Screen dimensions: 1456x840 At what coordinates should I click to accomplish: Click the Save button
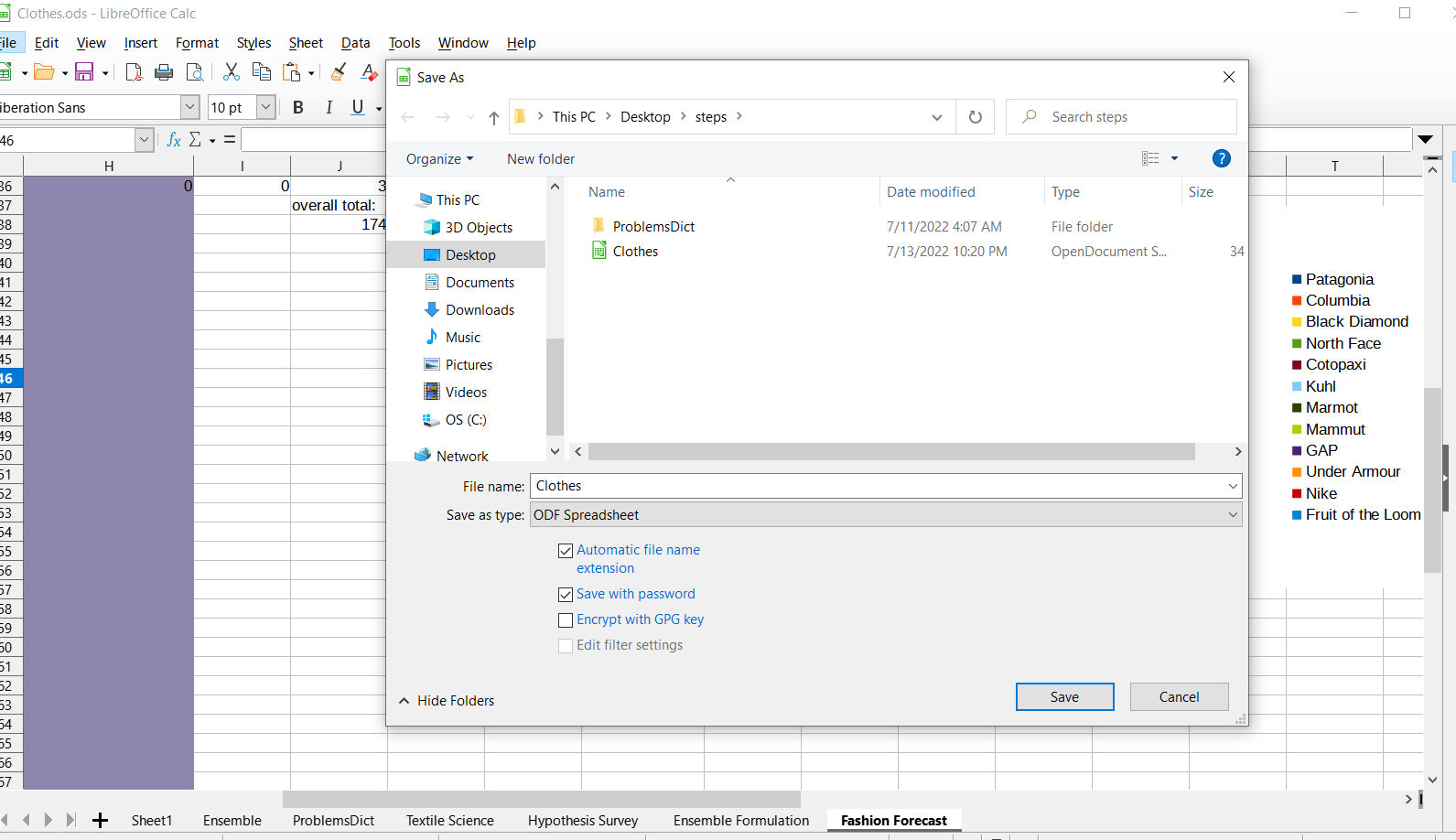pos(1064,697)
